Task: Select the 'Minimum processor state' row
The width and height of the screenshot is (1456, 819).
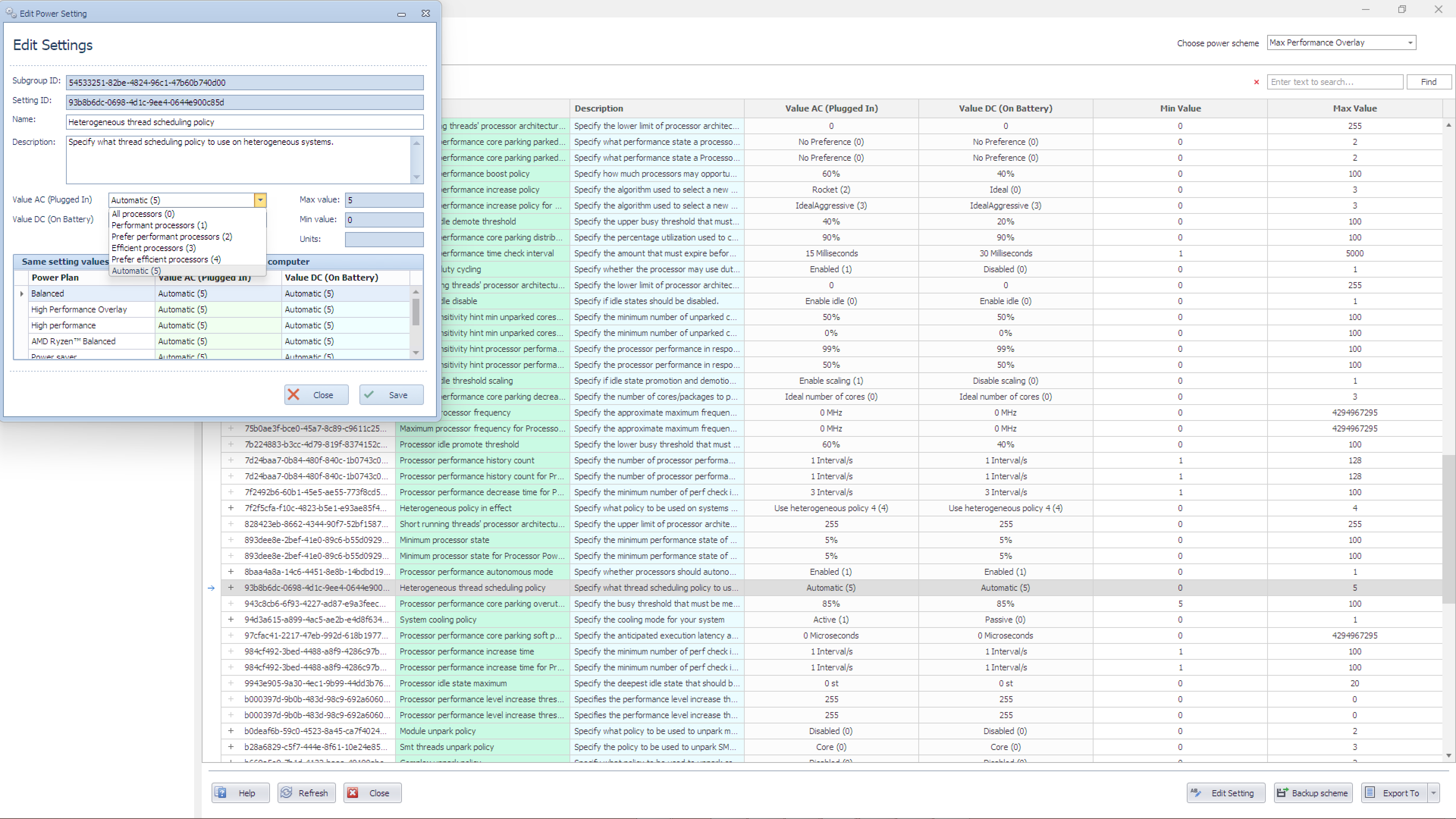Action: 831,540
